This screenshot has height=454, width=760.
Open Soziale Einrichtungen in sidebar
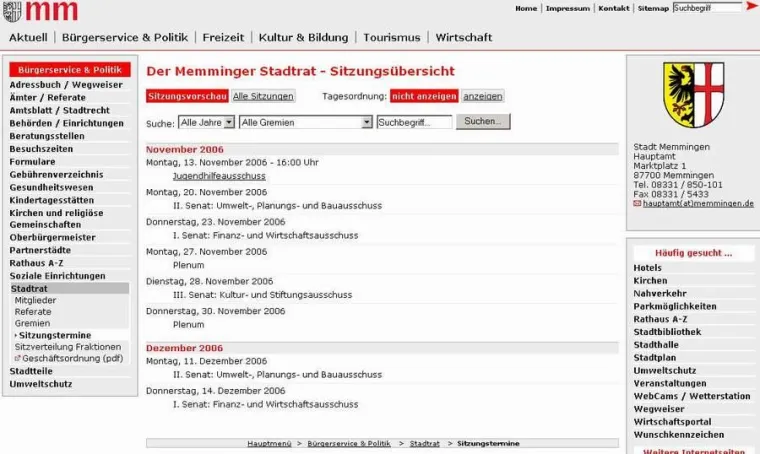pos(57,276)
